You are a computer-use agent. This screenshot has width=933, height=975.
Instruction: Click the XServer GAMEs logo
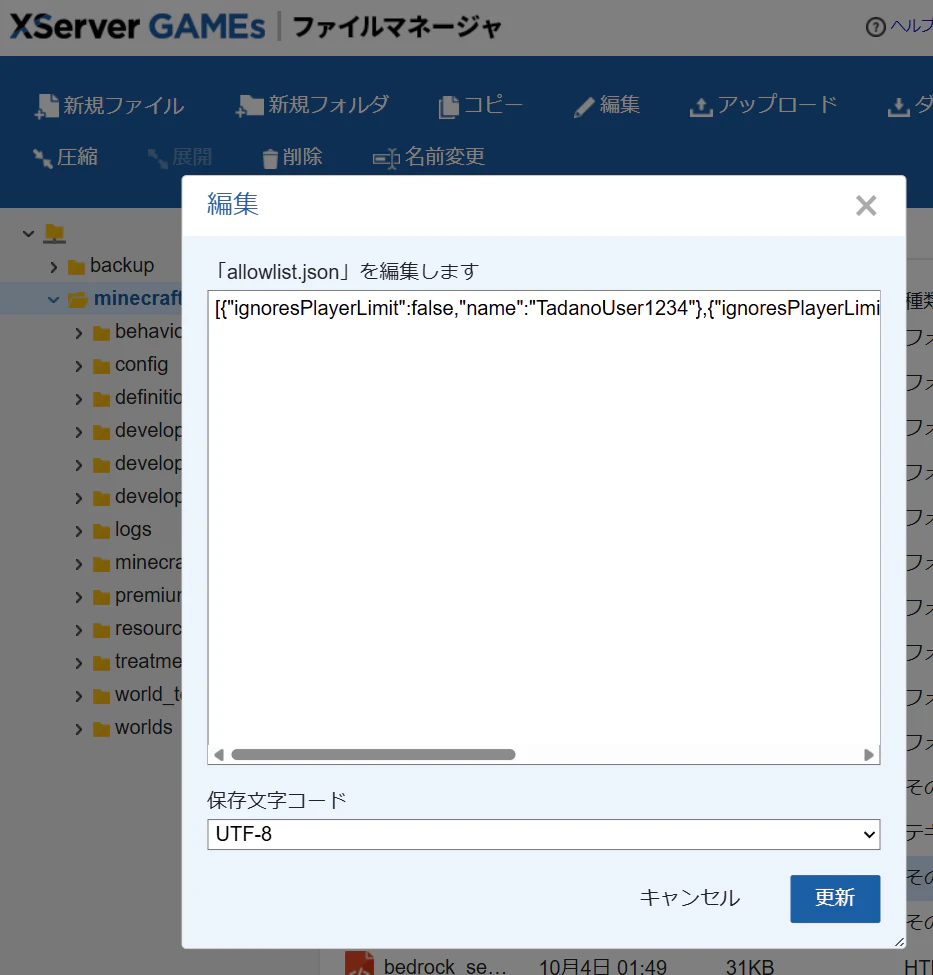[137, 27]
